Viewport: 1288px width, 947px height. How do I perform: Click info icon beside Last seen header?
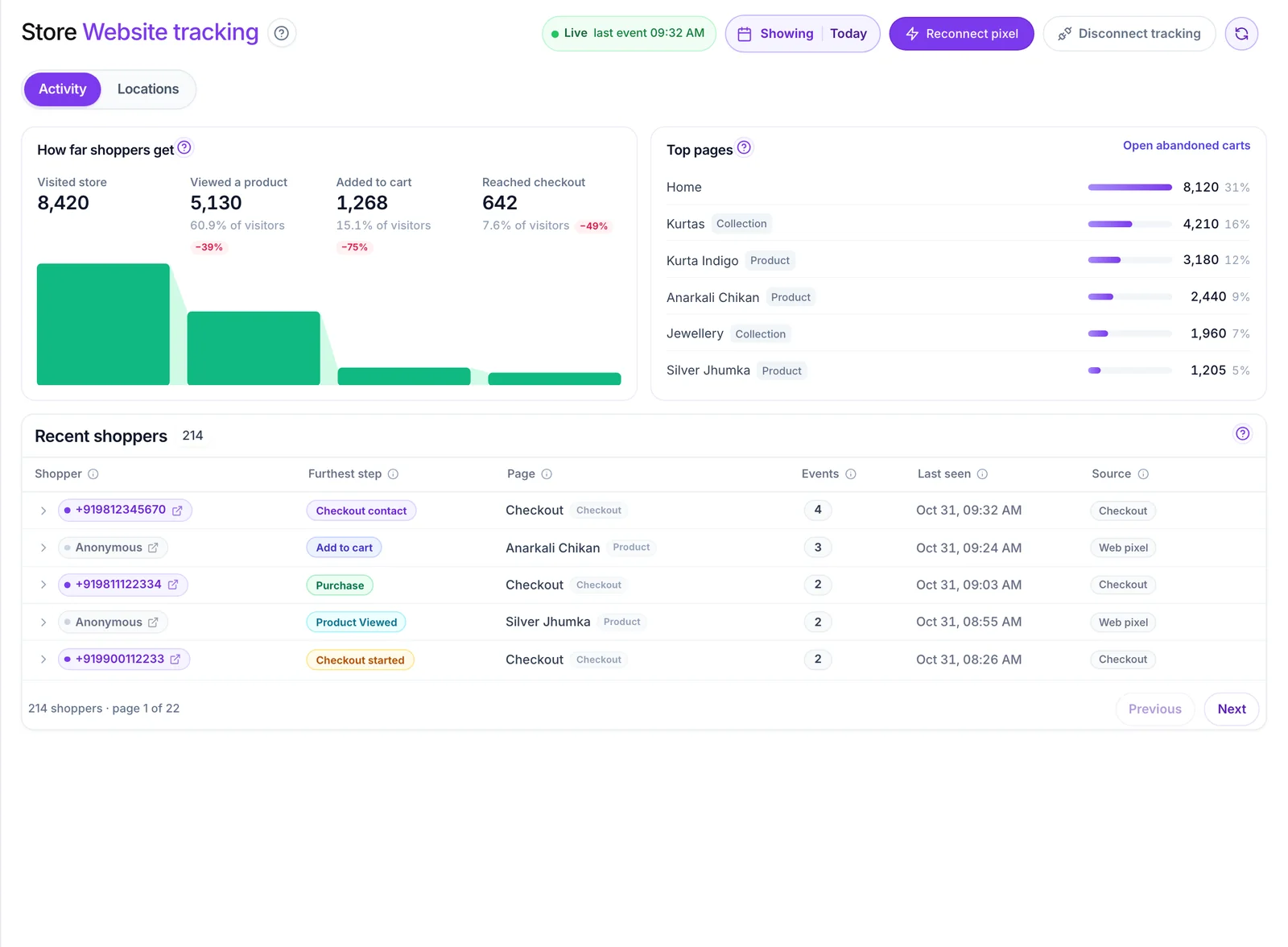[982, 474]
